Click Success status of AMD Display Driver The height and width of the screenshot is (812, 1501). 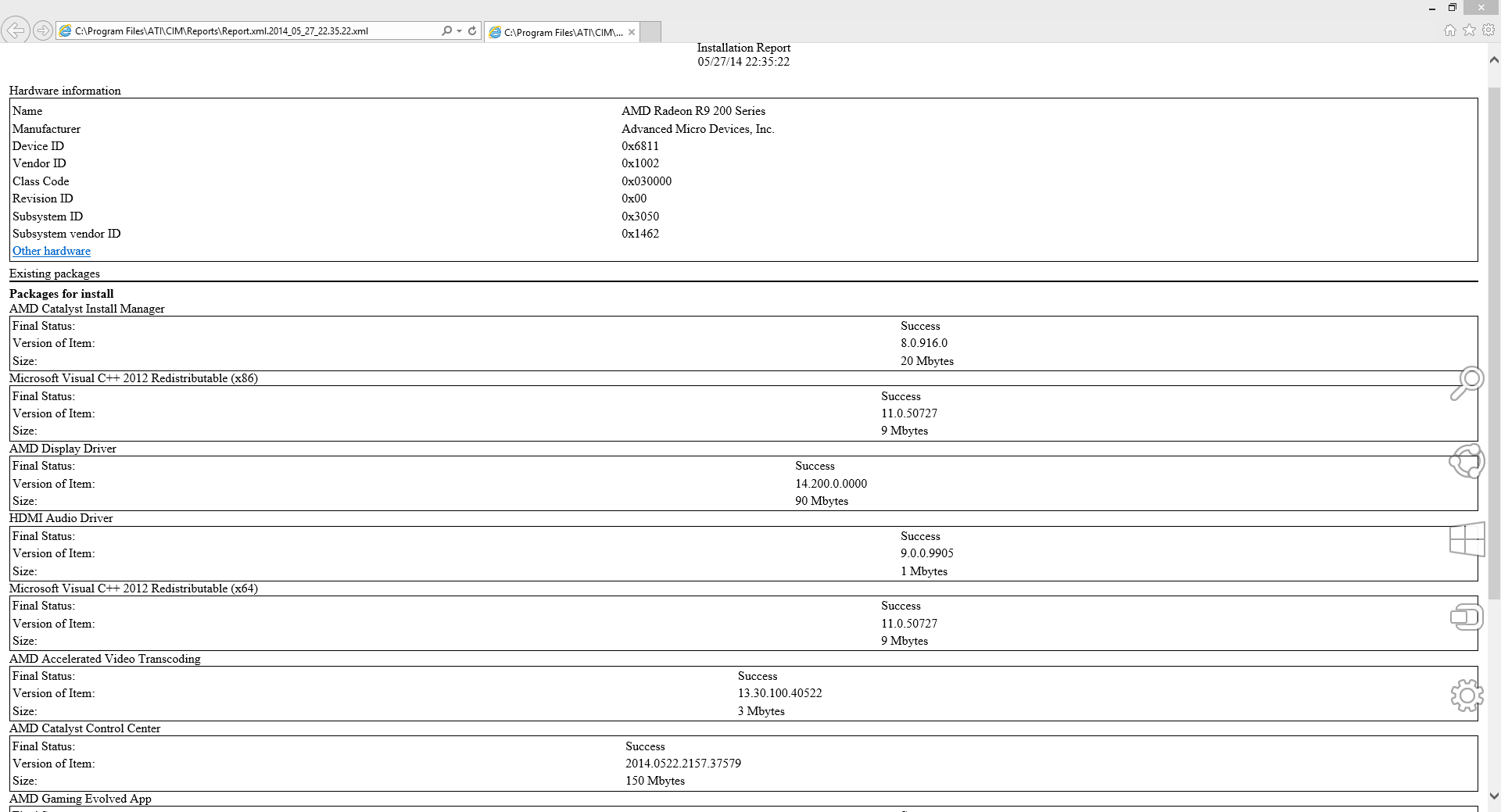coord(815,466)
